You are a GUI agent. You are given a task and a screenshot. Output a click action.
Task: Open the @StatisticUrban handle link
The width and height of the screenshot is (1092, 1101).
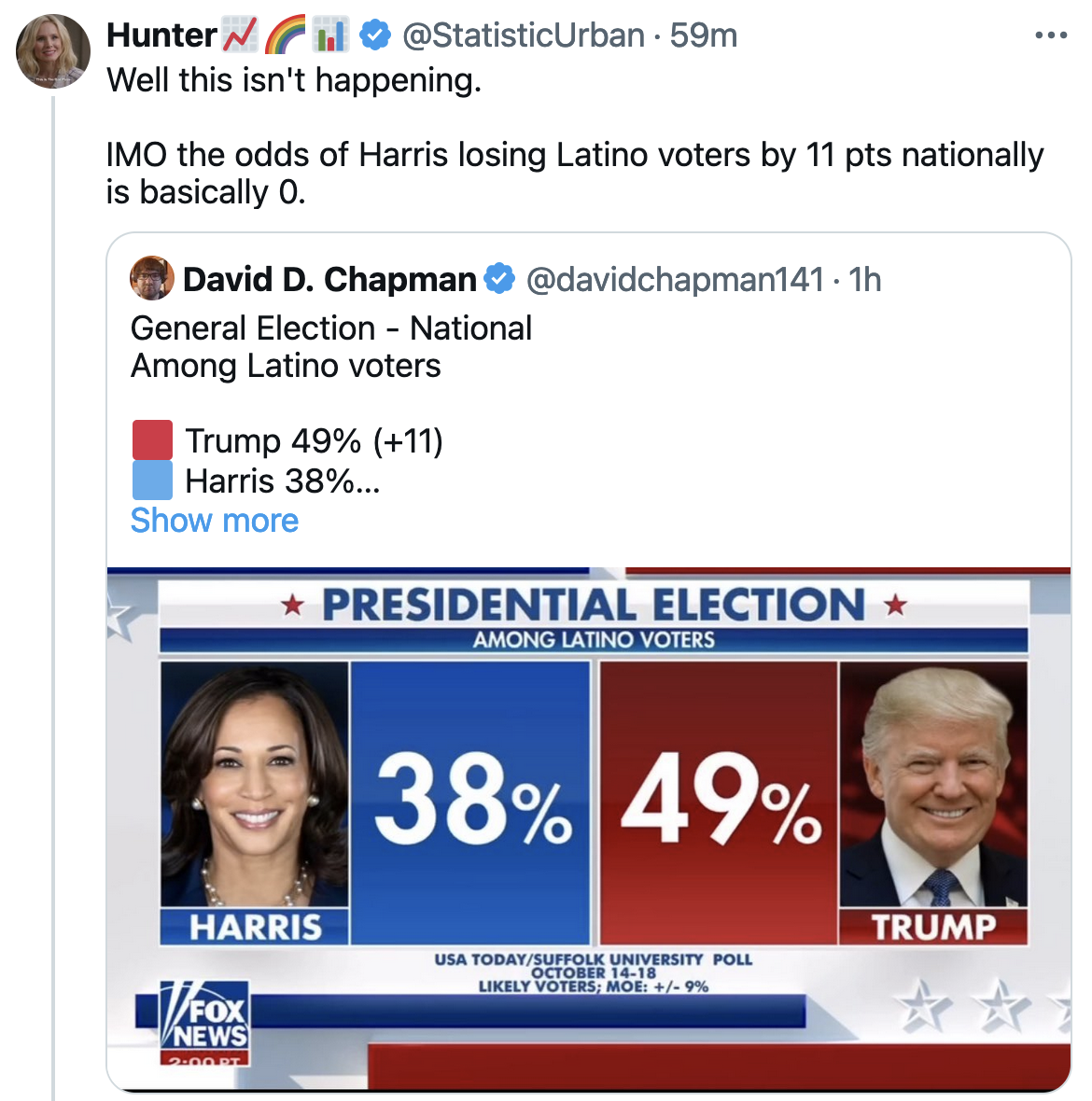(x=523, y=35)
